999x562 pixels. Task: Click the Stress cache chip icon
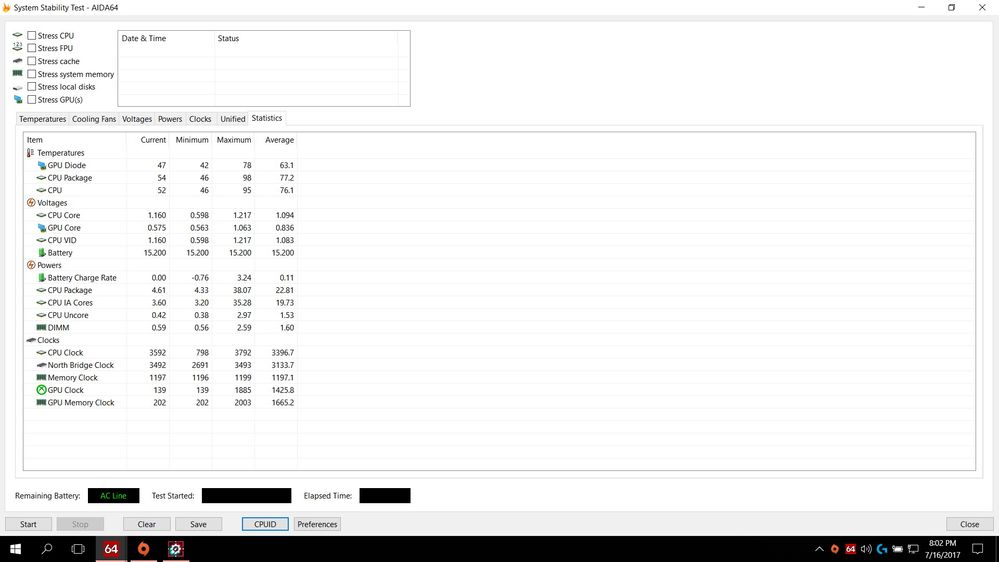pos(17,61)
